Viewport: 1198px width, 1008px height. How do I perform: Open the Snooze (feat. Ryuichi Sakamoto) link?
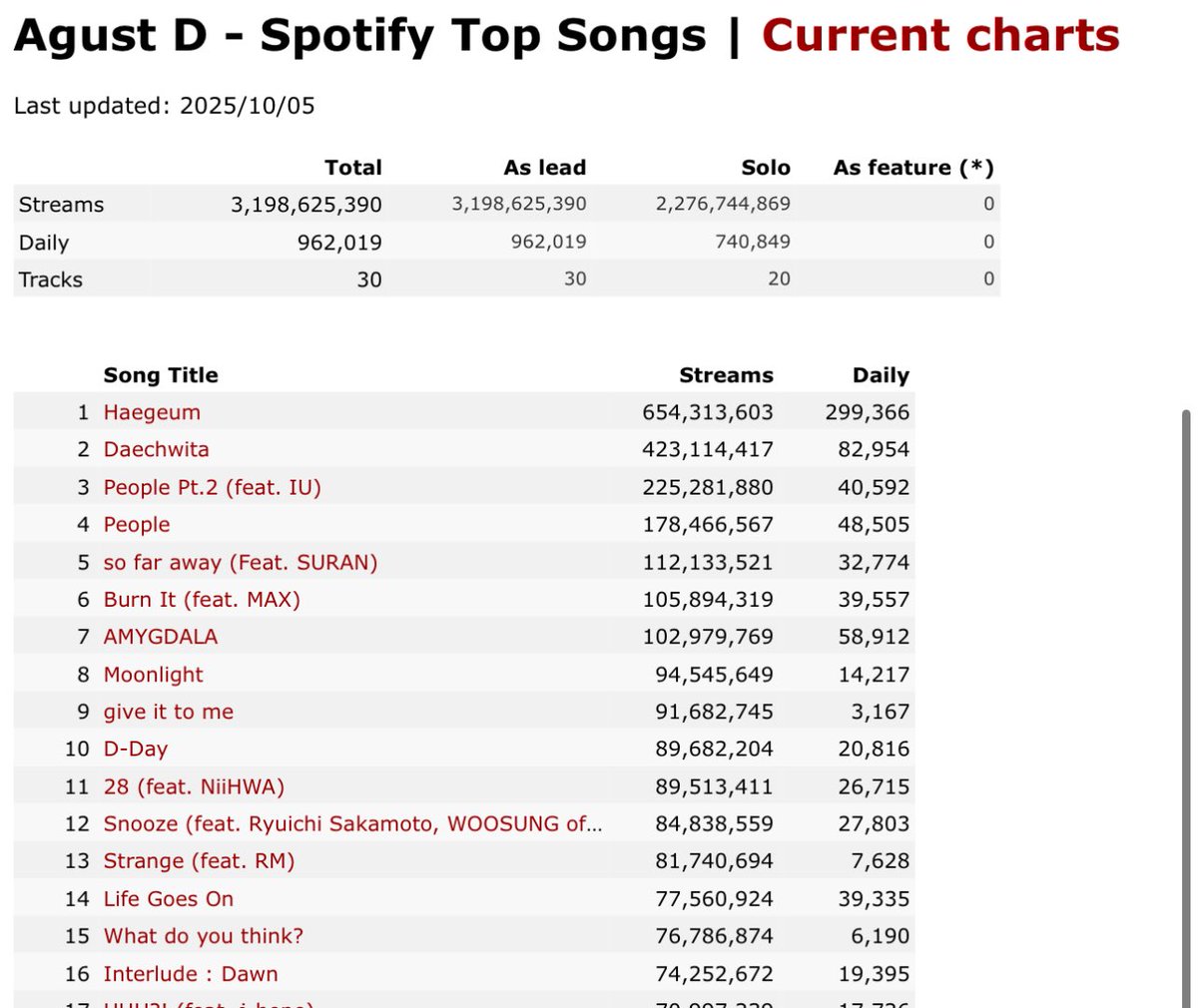[x=353, y=823]
